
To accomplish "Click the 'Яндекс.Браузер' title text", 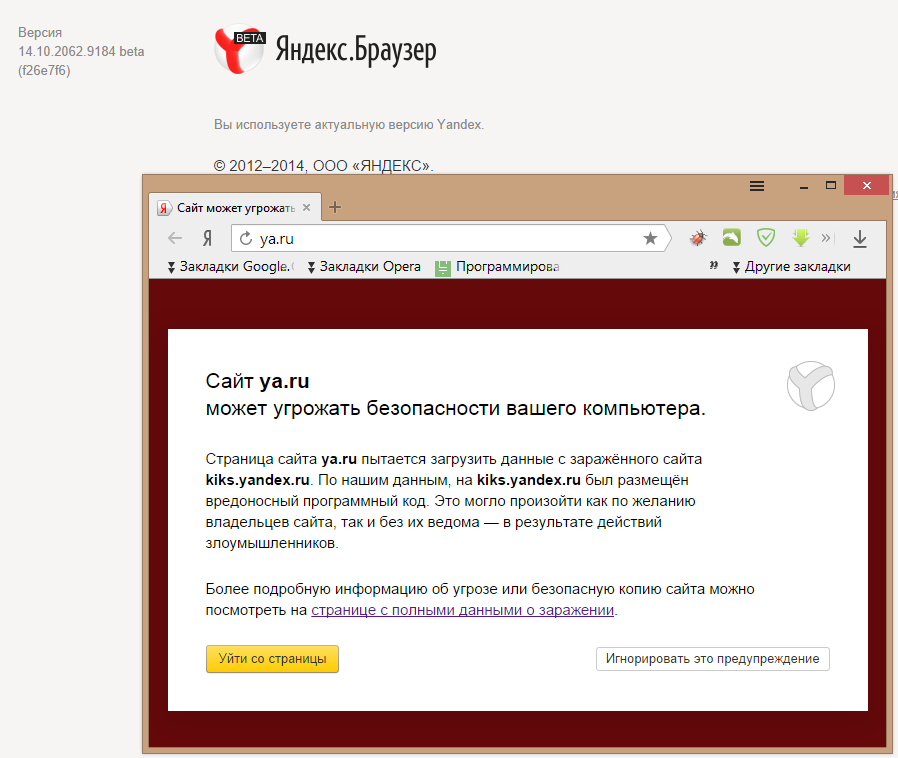I will (356, 50).
